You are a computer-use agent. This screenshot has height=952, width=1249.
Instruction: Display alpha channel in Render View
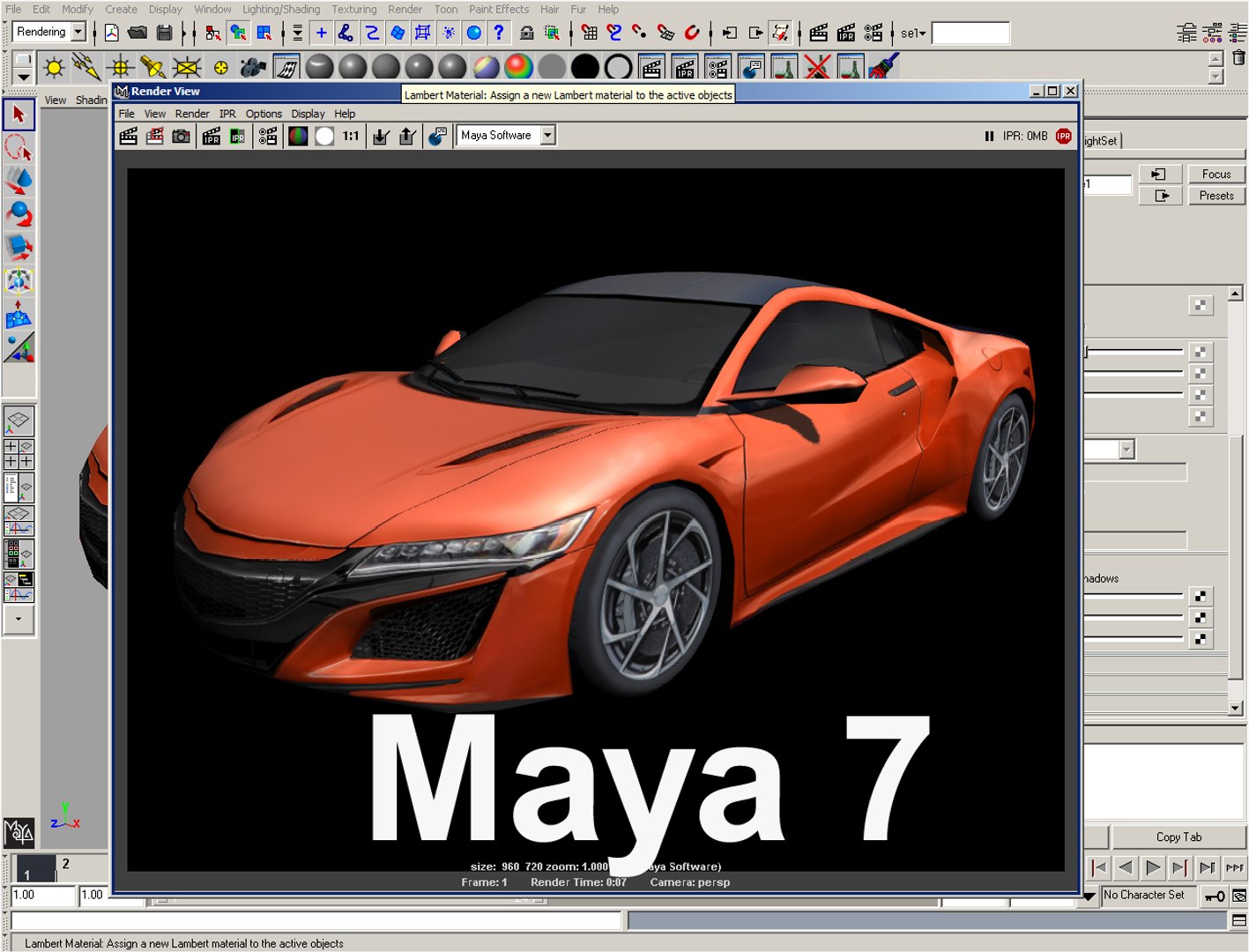324,136
